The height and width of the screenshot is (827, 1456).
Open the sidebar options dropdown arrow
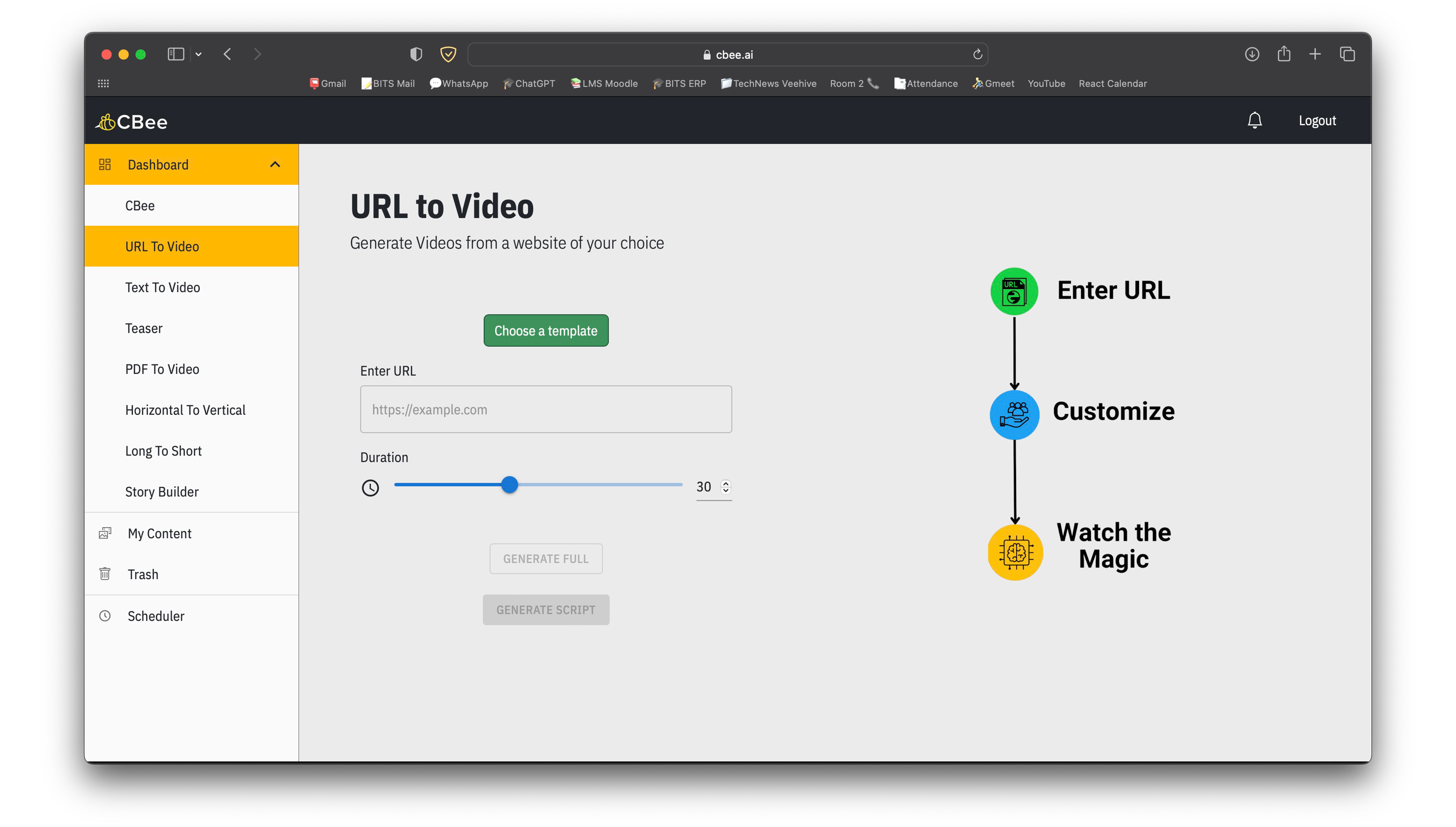(199, 55)
